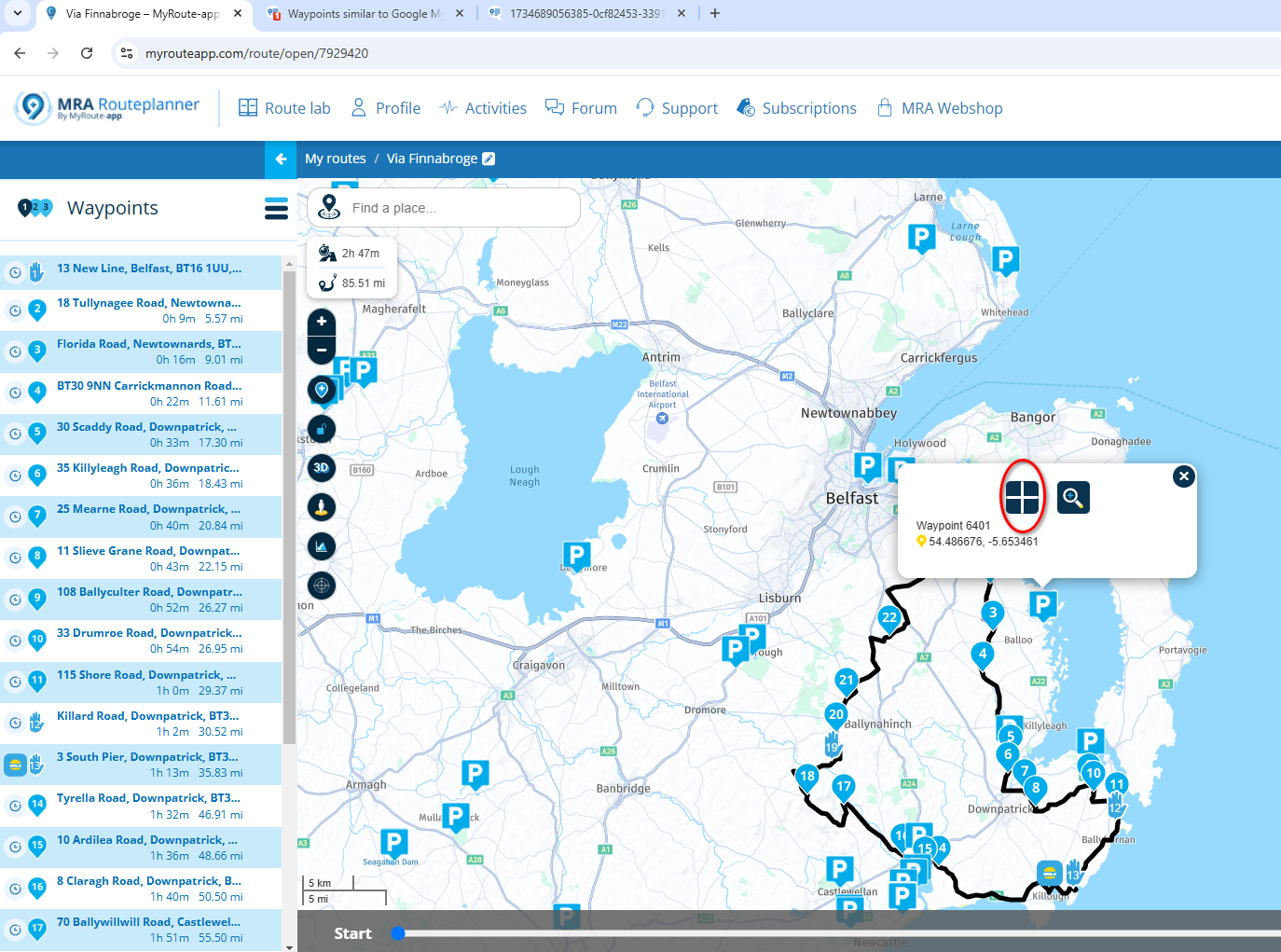Open the Forum link
1281x952 pixels.
pyautogui.click(x=582, y=108)
